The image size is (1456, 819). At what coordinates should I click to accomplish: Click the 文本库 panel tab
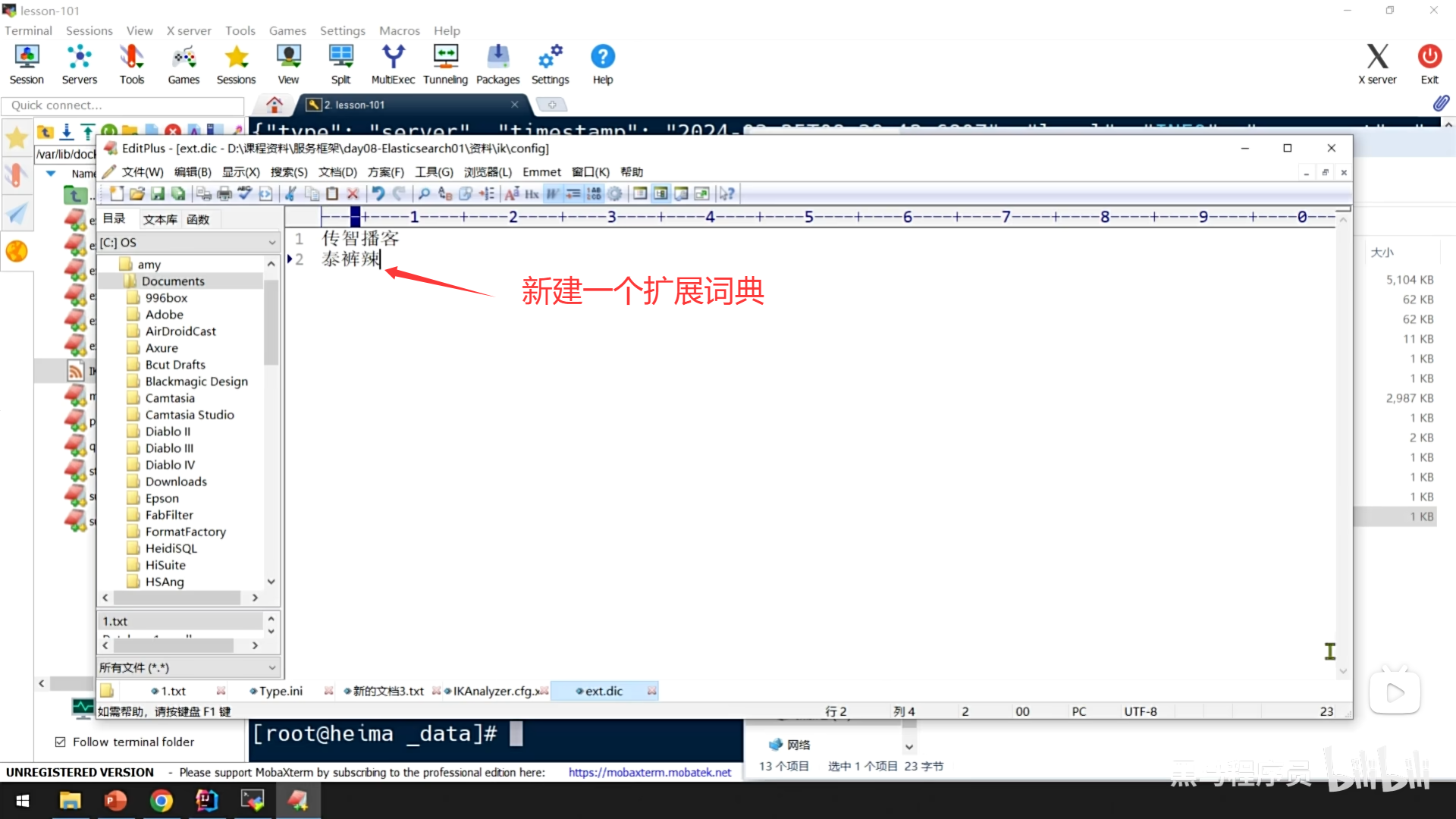(x=160, y=219)
